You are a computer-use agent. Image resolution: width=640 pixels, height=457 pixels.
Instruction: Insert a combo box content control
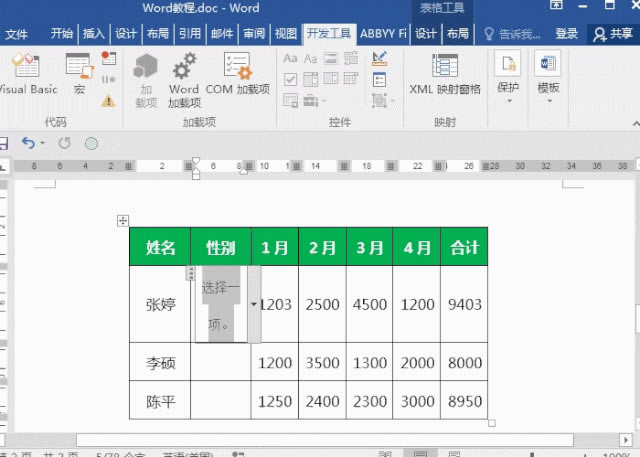tap(311, 79)
